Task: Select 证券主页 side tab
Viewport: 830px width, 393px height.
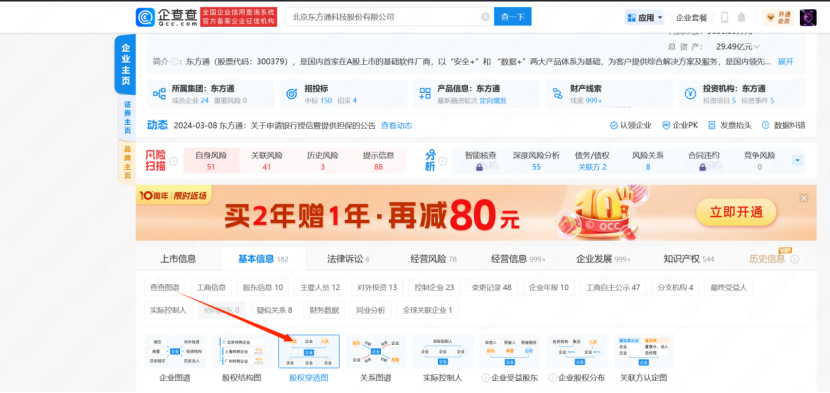Action: (127, 118)
